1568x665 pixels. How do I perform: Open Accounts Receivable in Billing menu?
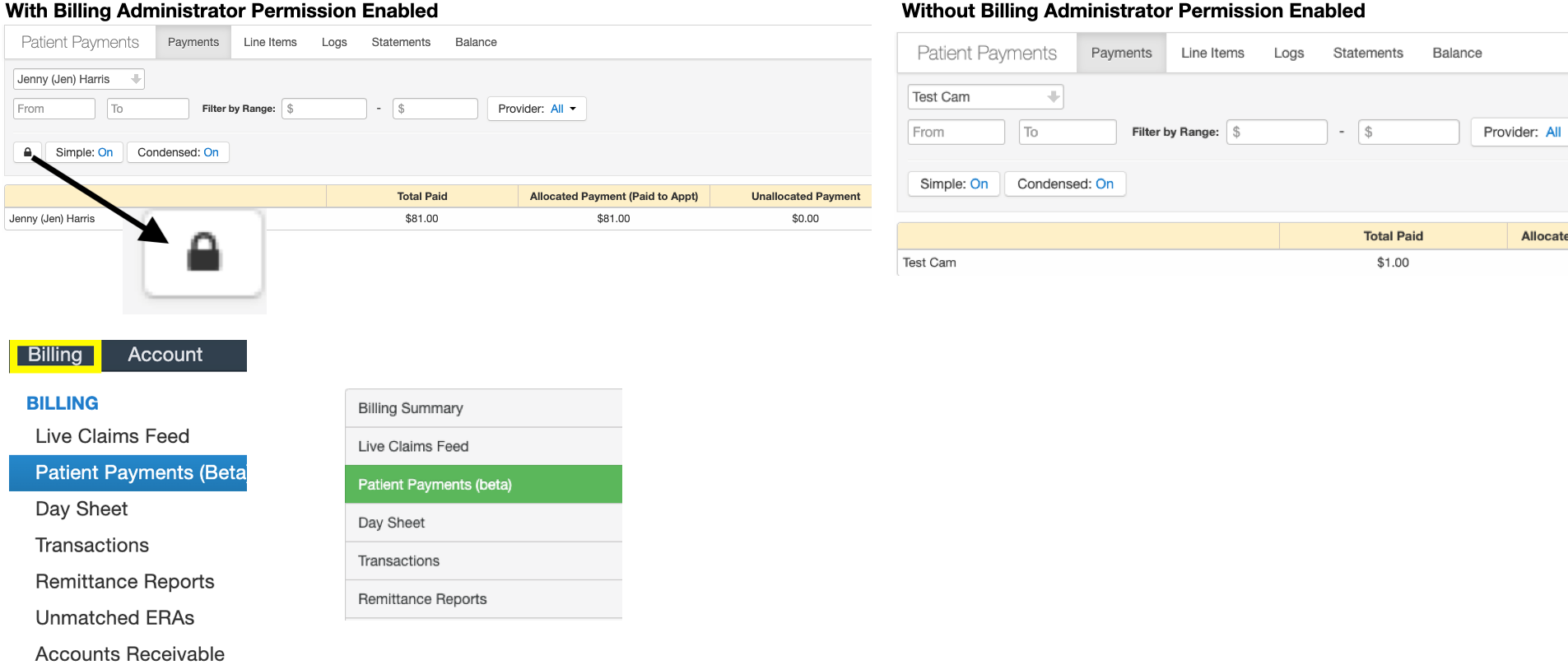(129, 653)
